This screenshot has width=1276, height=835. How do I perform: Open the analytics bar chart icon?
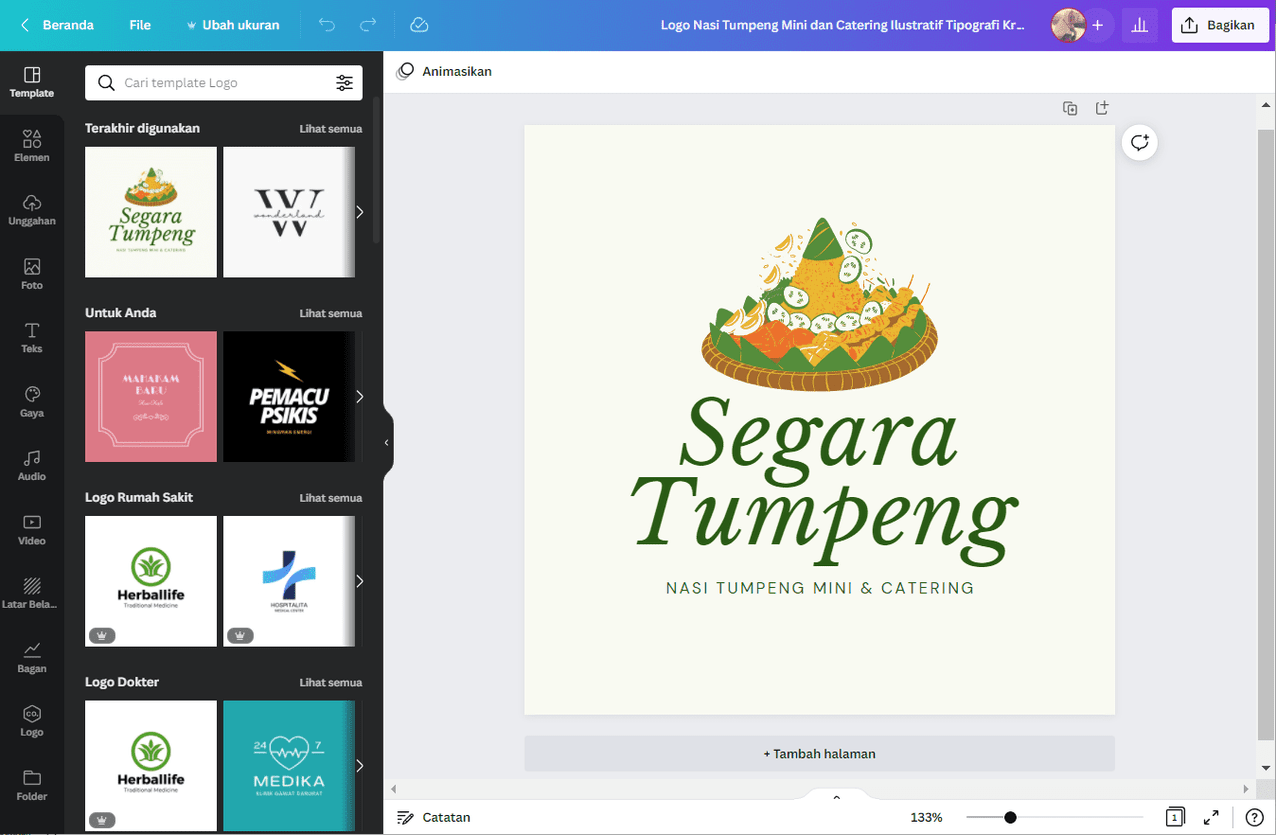(1139, 26)
